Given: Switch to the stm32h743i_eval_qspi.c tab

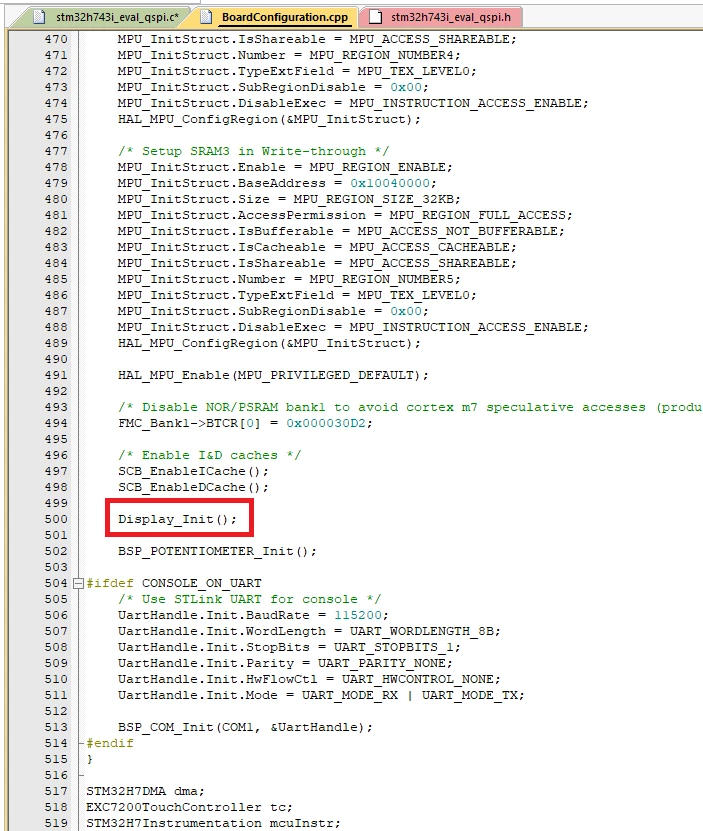Looking at the screenshot, I should click(106, 17).
